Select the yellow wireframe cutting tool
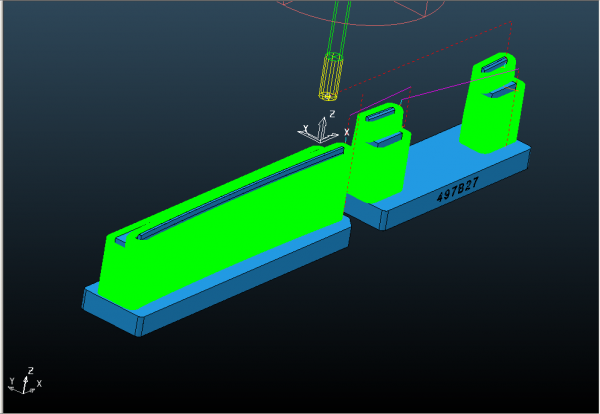600x414 pixels. pyautogui.click(x=330, y=77)
